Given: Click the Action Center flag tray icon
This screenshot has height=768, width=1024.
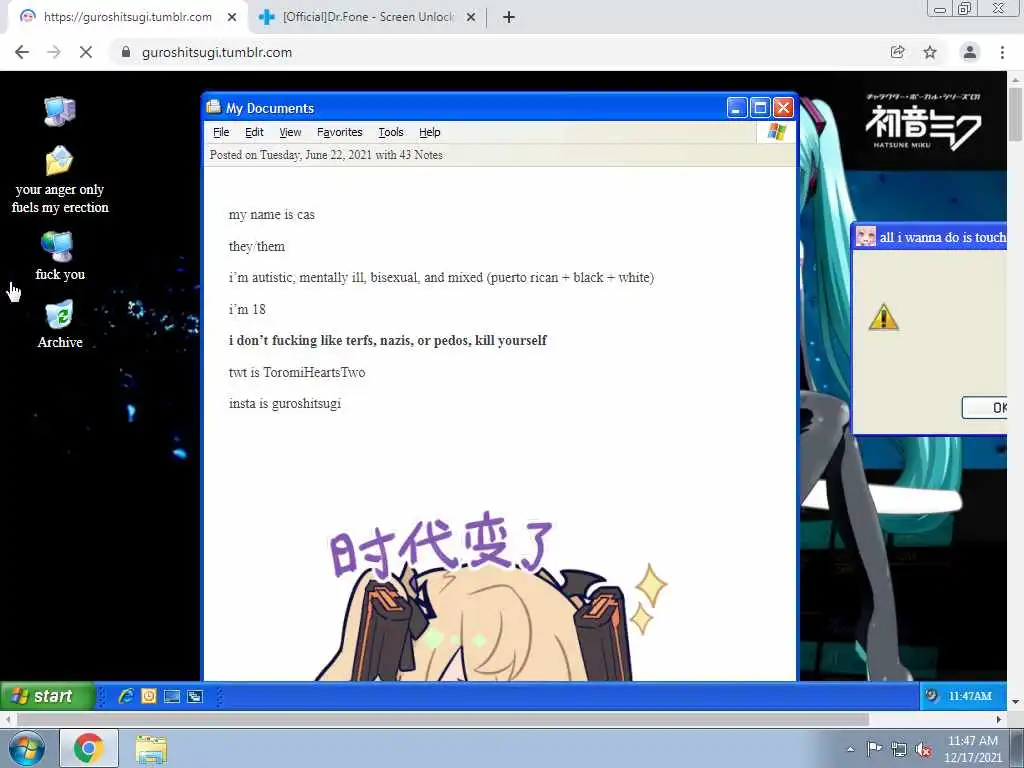Looking at the screenshot, I should 874,749.
